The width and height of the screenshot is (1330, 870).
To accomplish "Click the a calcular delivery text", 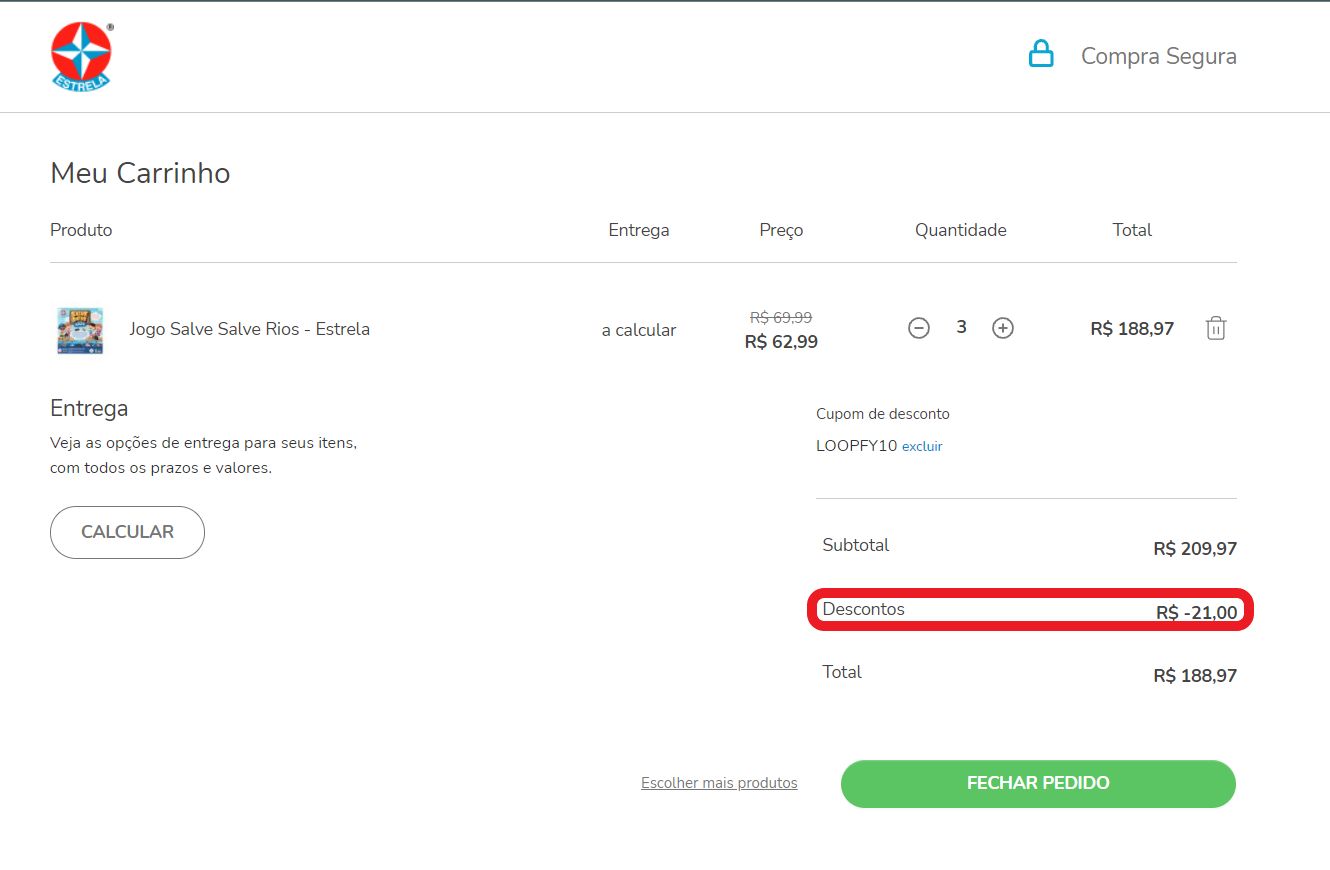I will click(639, 330).
